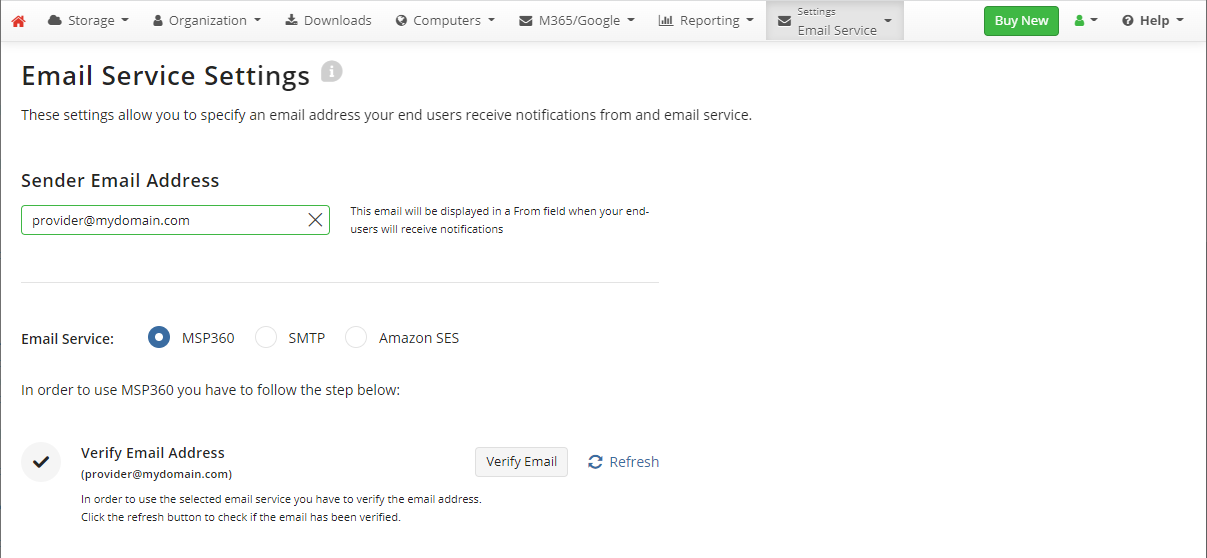Open the M365/Google menu
Image resolution: width=1207 pixels, height=558 pixels.
tap(577, 21)
